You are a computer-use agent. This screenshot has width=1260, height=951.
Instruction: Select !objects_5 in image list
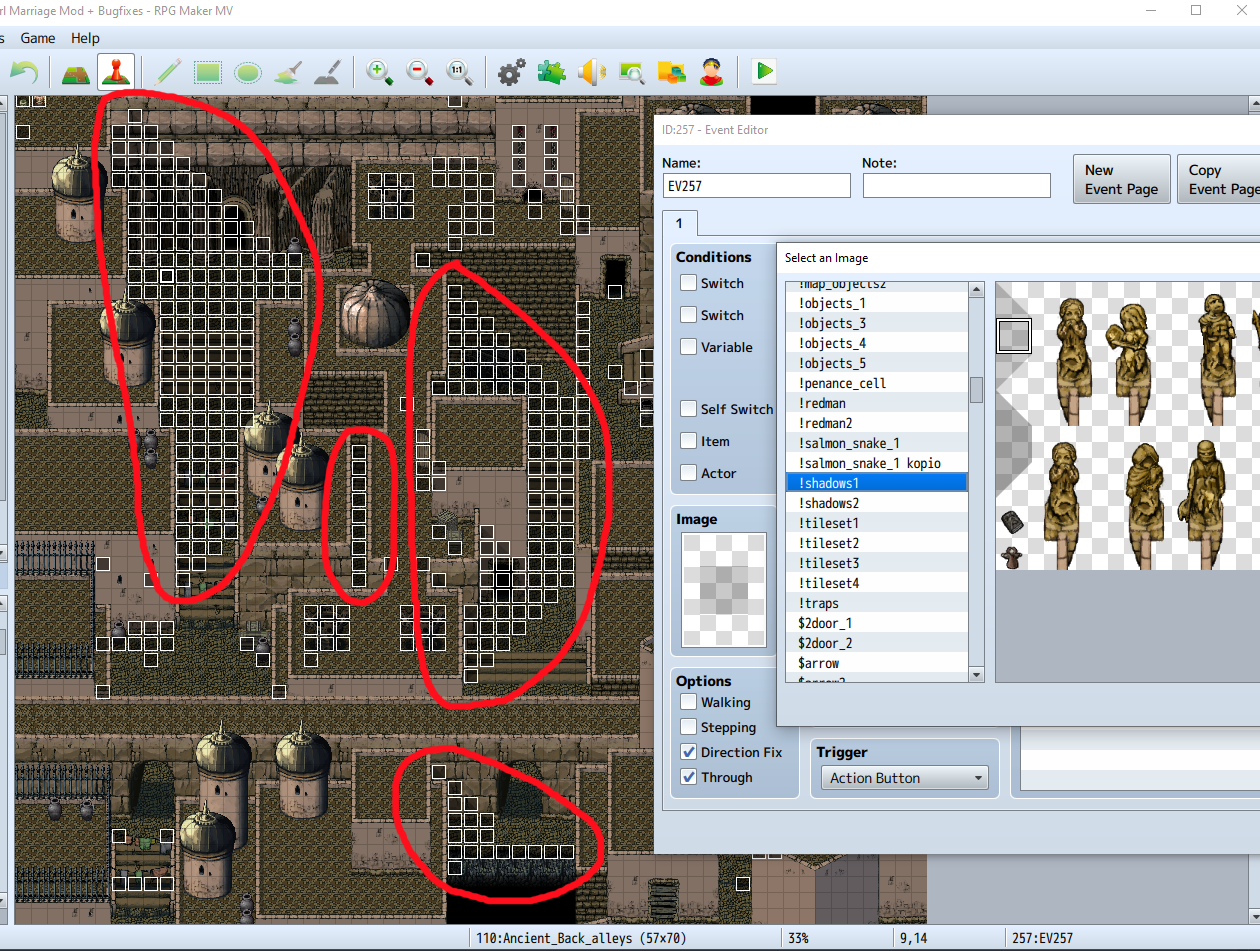pyautogui.click(x=877, y=363)
